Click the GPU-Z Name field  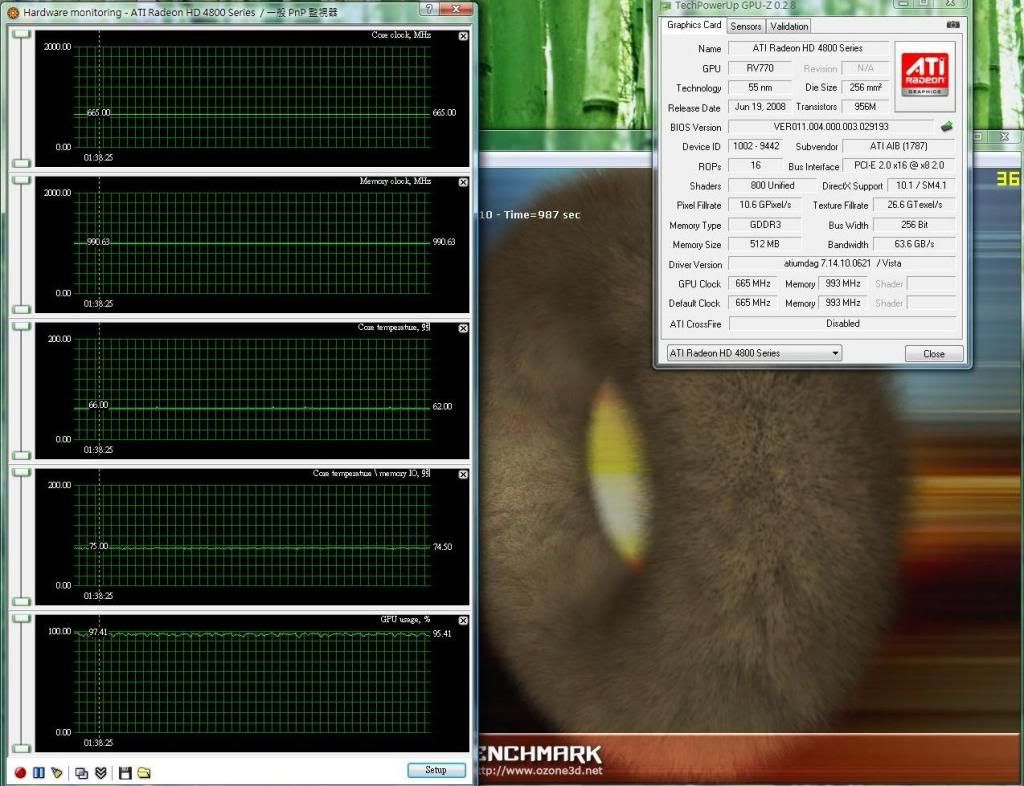[808, 48]
